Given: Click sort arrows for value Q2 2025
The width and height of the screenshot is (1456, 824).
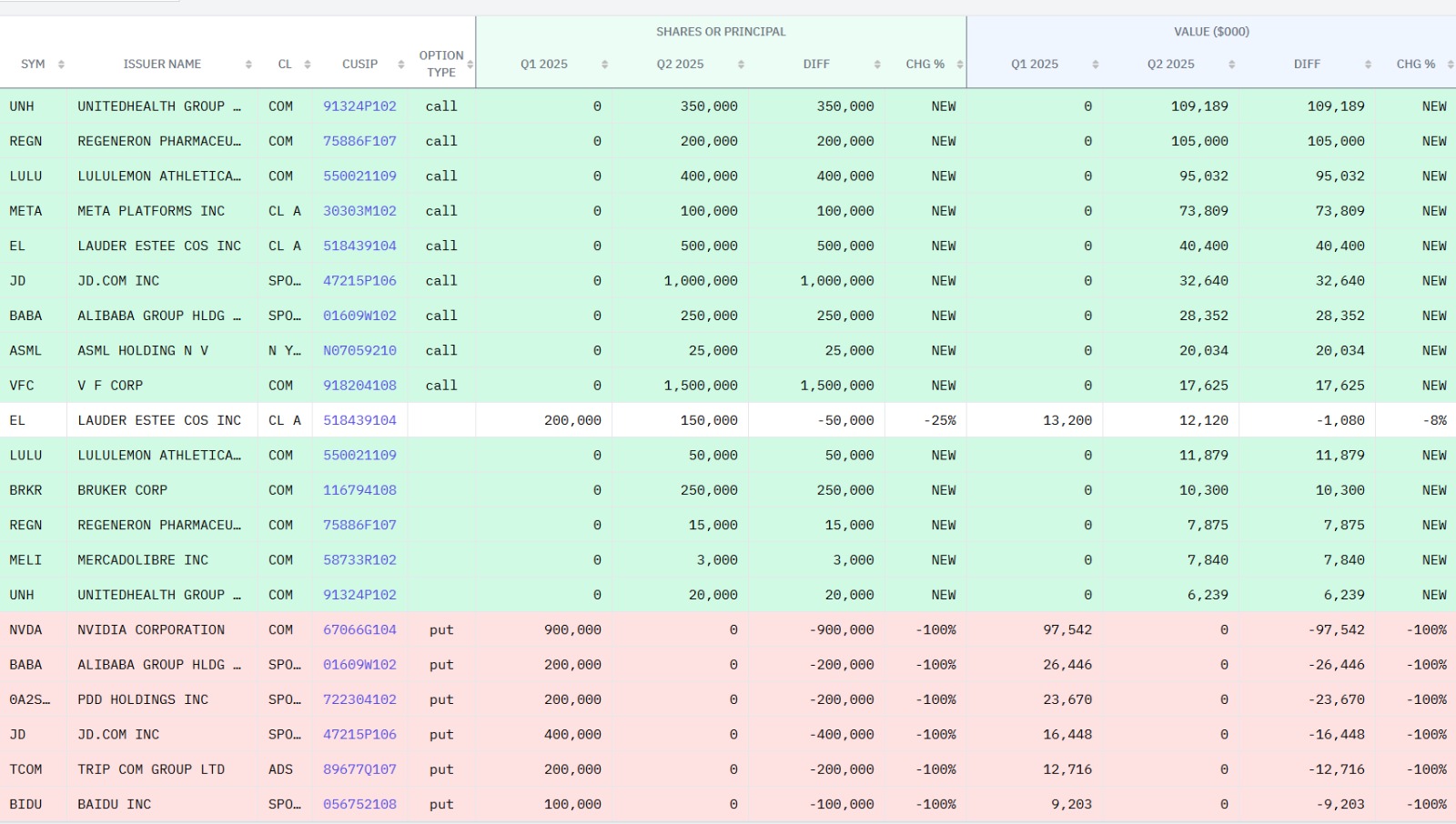Looking at the screenshot, I should click(1231, 65).
